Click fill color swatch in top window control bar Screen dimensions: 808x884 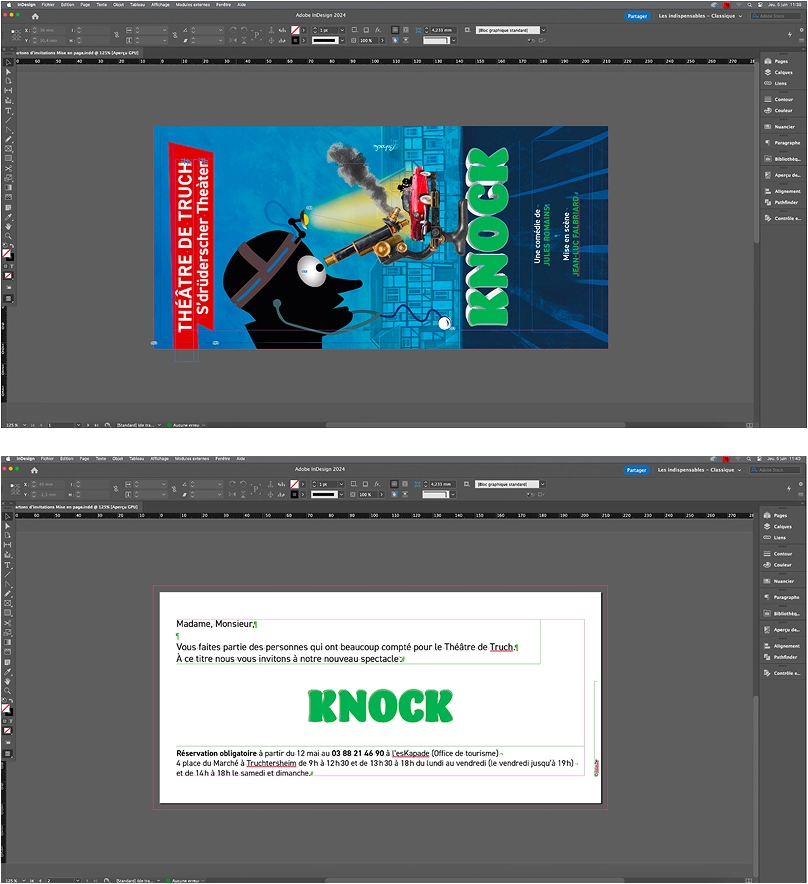pos(295,30)
